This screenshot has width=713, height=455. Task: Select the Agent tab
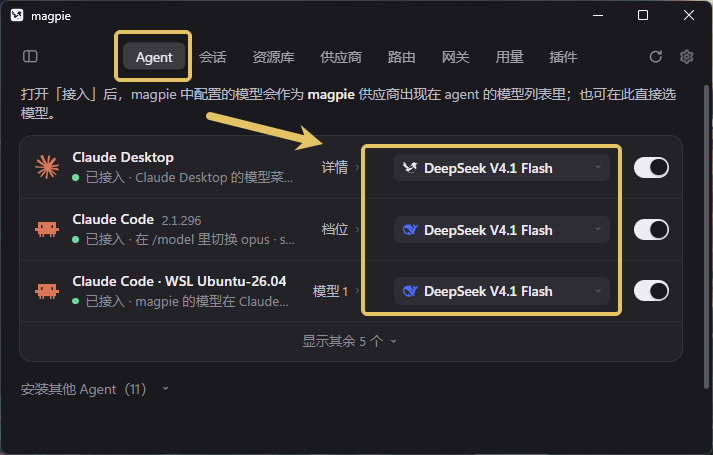[x=154, y=57]
